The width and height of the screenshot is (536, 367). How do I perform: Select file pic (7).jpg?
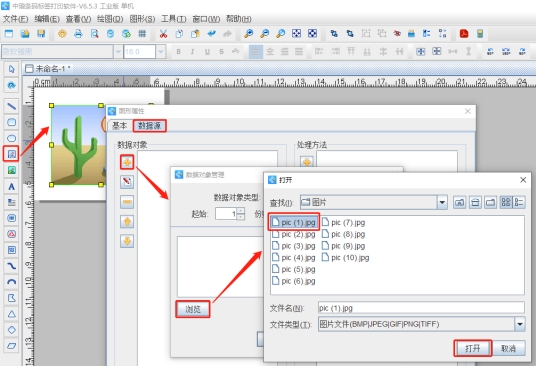pos(344,222)
